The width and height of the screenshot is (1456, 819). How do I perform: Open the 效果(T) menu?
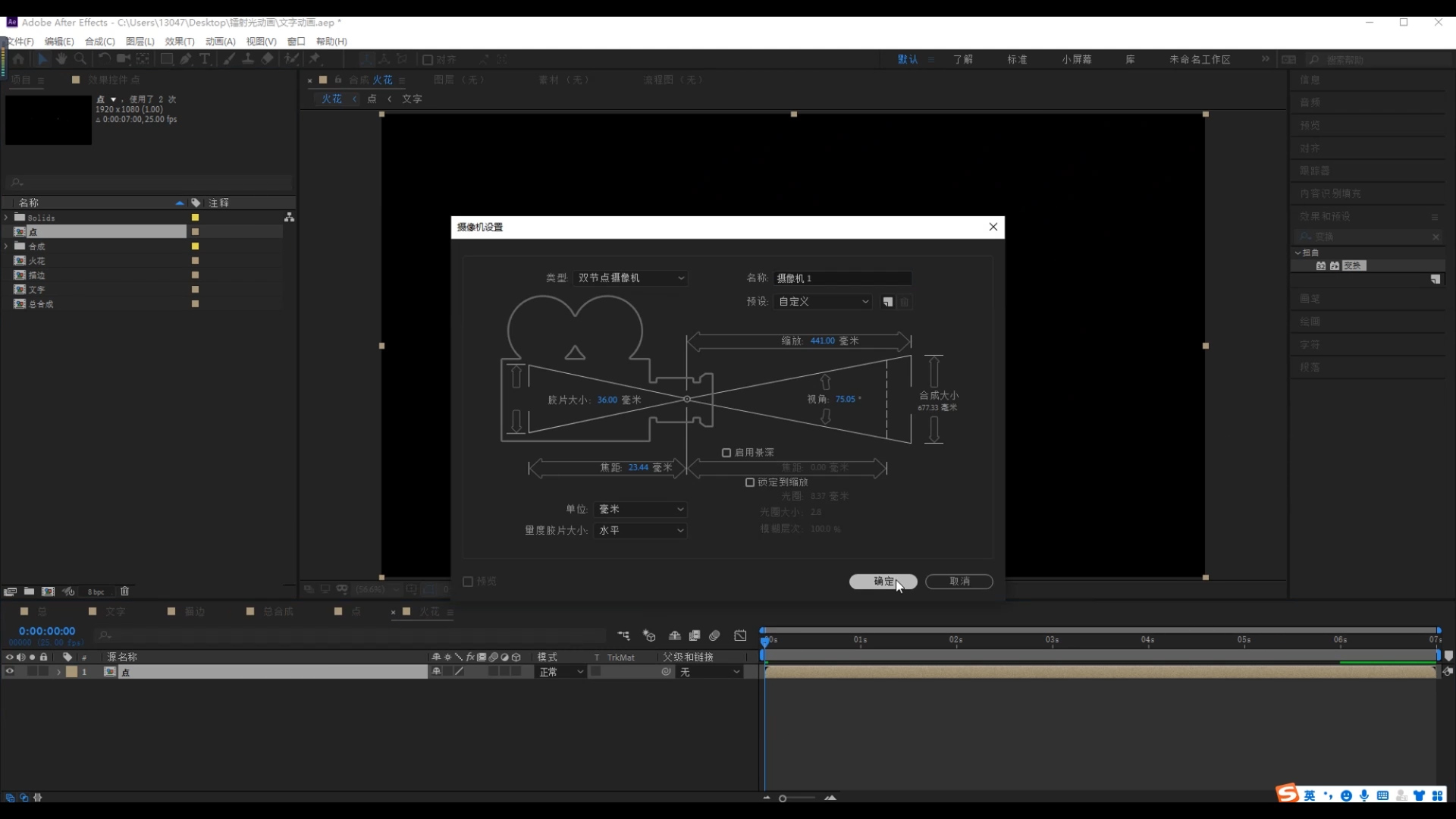tap(180, 42)
